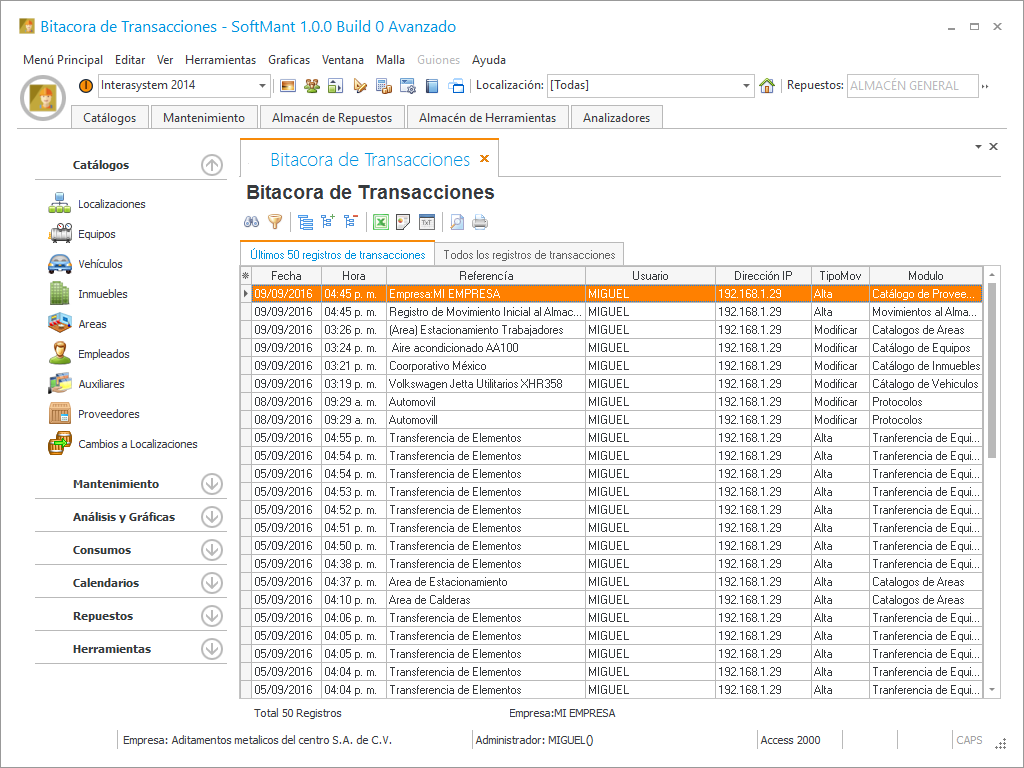
Task: Sort the grid by the Usuario column header
Action: (x=650, y=275)
